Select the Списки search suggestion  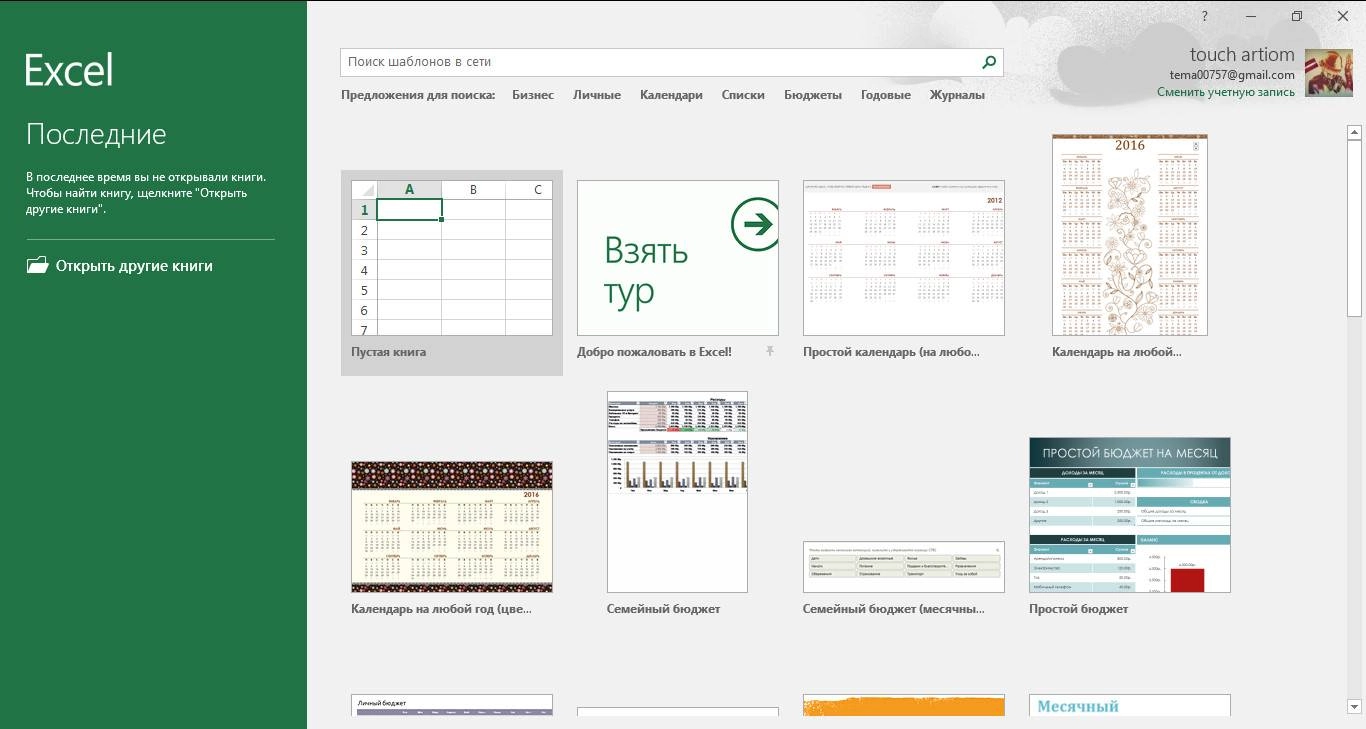[x=743, y=95]
